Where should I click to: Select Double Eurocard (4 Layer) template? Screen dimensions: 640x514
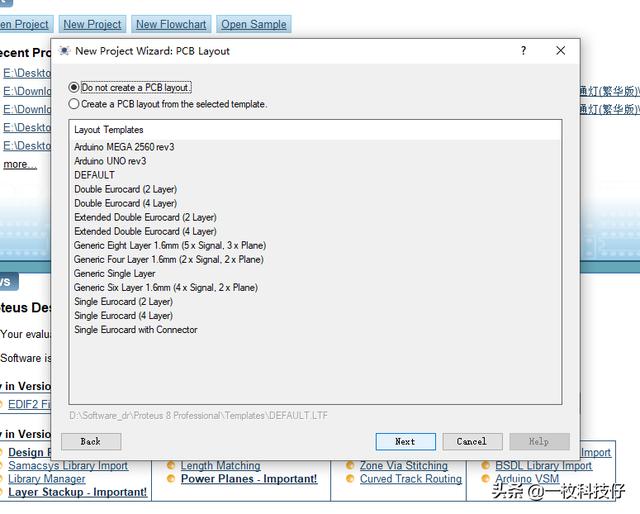click(x=125, y=203)
